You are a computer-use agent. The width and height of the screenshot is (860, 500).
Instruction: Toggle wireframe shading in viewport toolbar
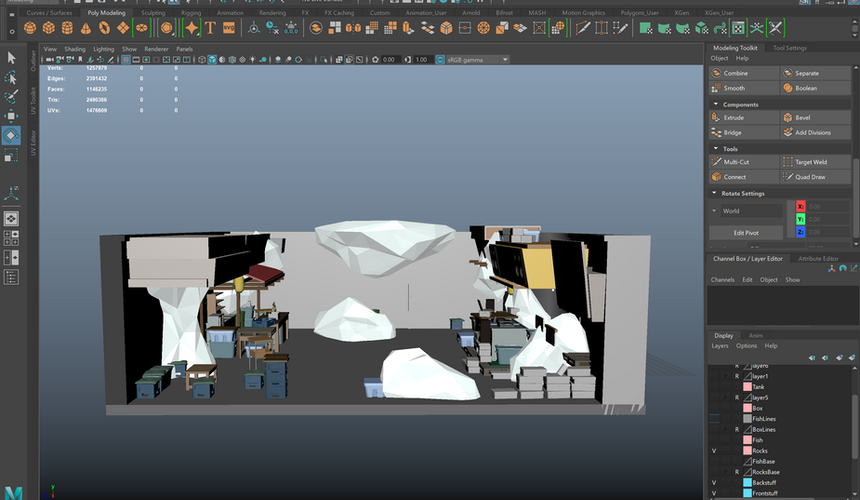[x=202, y=59]
